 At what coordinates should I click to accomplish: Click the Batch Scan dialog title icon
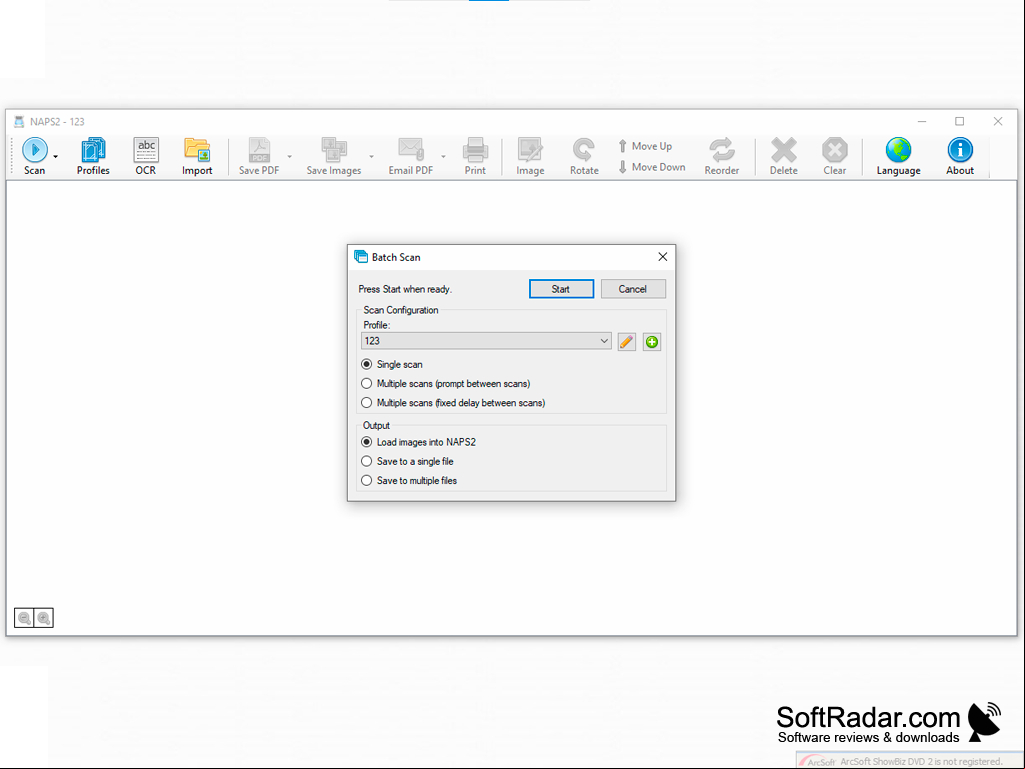coord(361,257)
